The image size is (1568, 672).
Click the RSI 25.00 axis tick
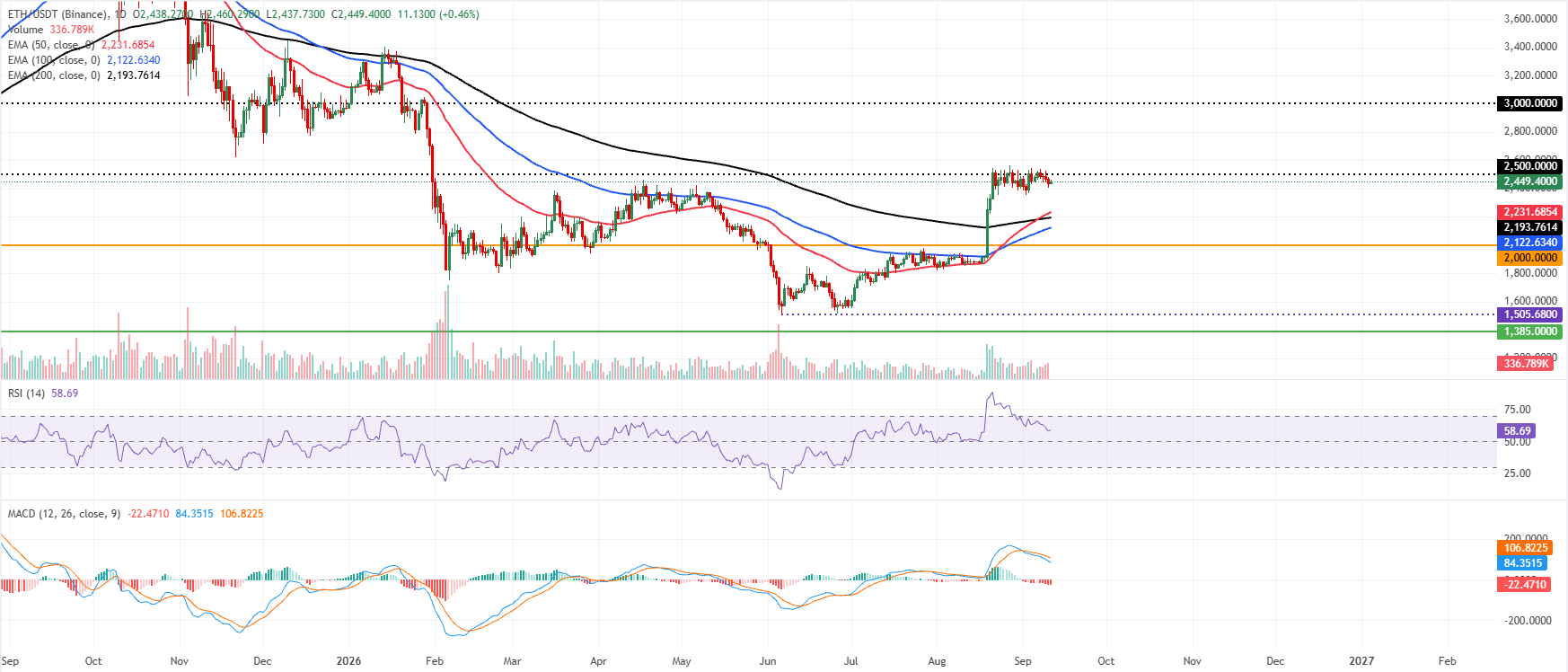(1517, 473)
